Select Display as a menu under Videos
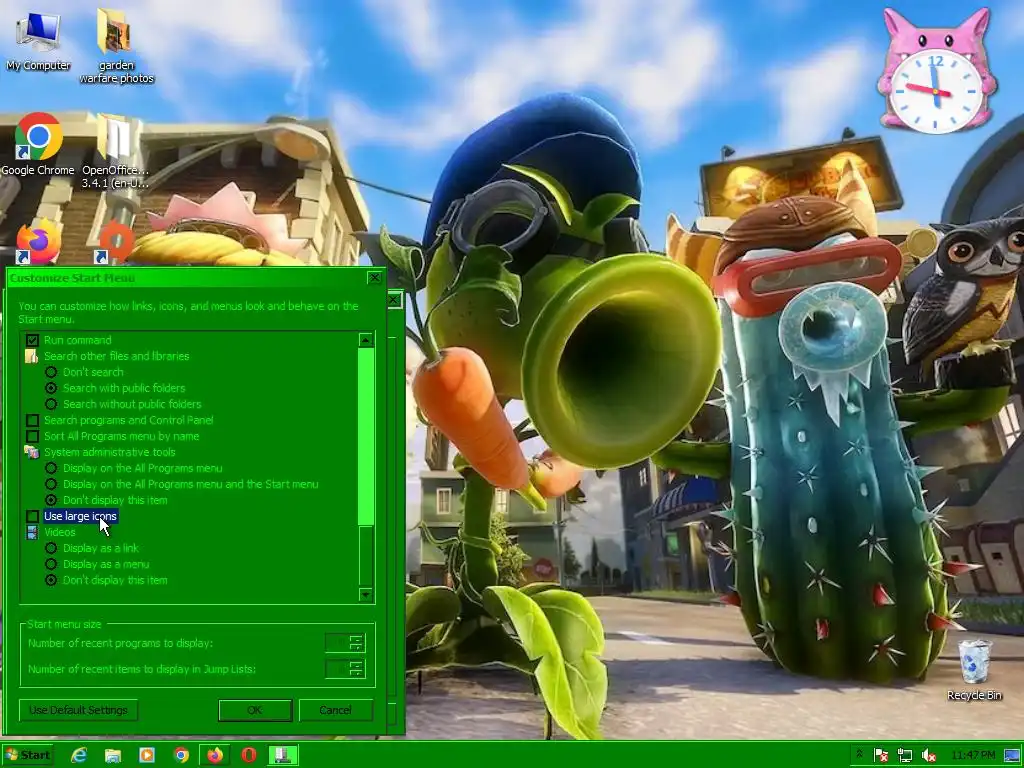The image size is (1024, 768). click(x=51, y=564)
